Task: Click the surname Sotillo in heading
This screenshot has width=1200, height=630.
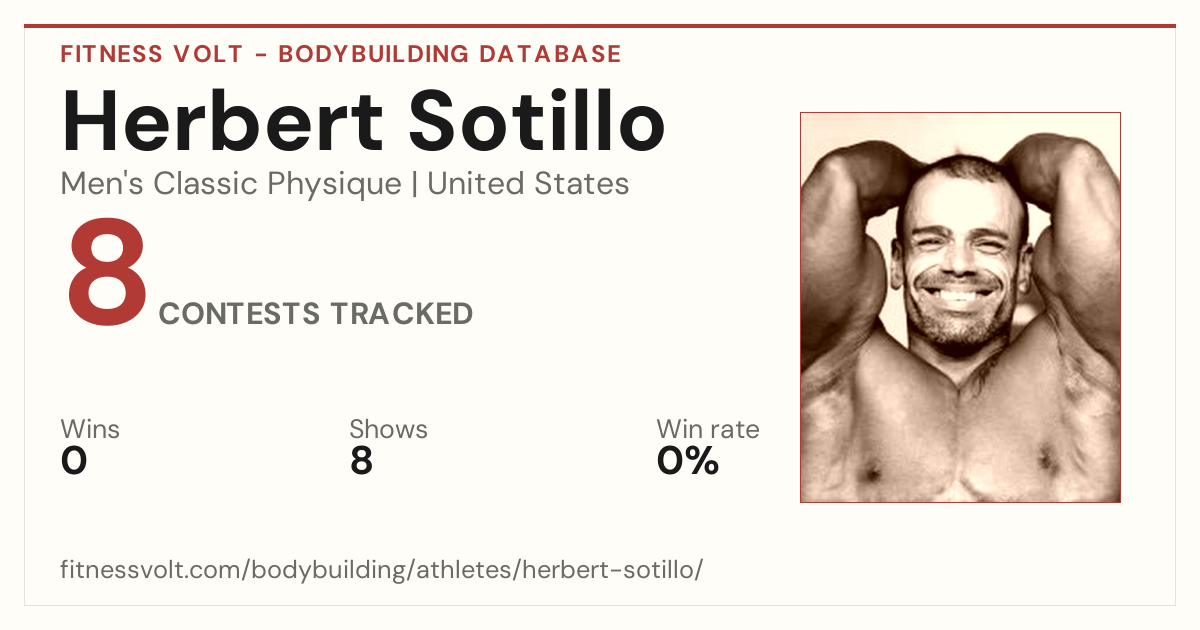Action: point(537,122)
